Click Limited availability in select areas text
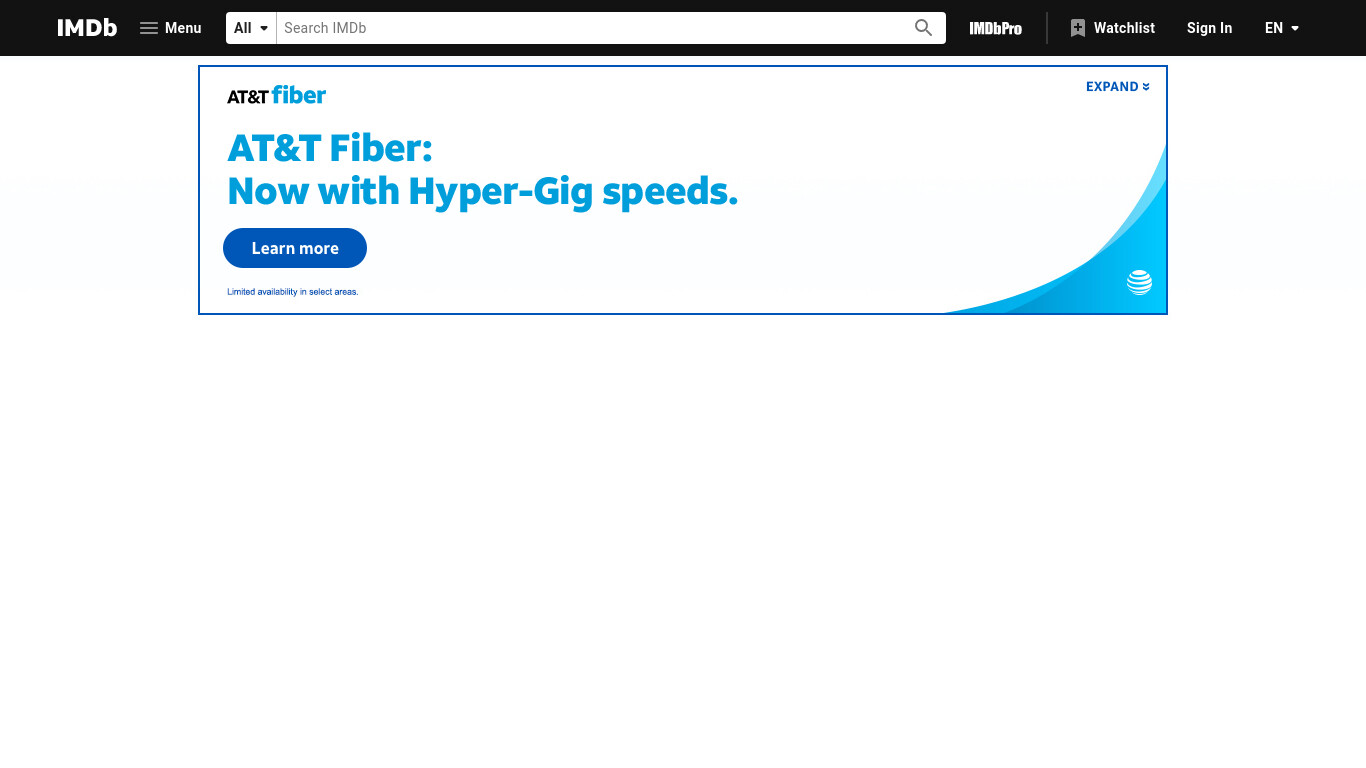Image resolution: width=1366 pixels, height=768 pixels. [293, 292]
